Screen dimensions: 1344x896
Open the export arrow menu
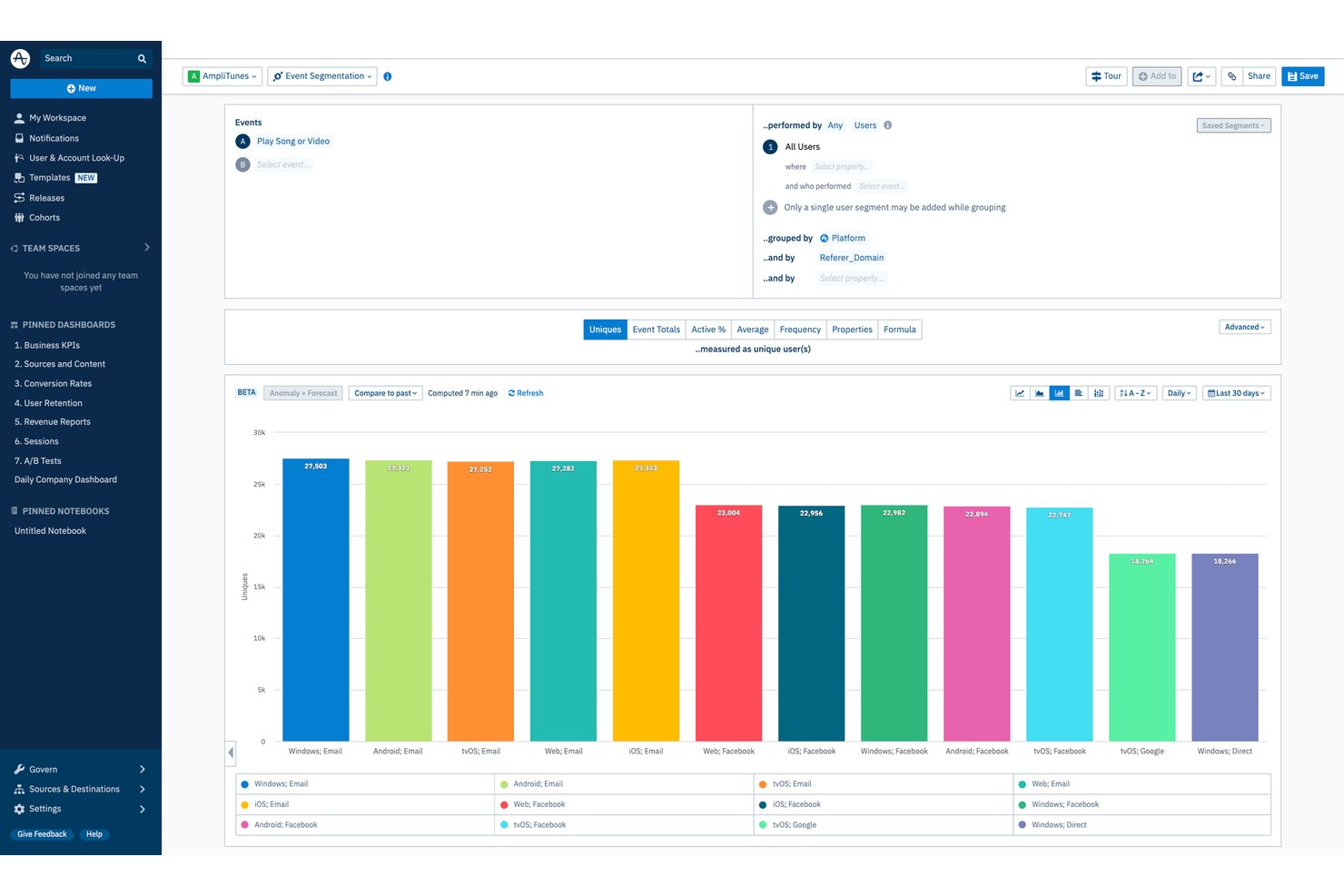[x=1201, y=76]
